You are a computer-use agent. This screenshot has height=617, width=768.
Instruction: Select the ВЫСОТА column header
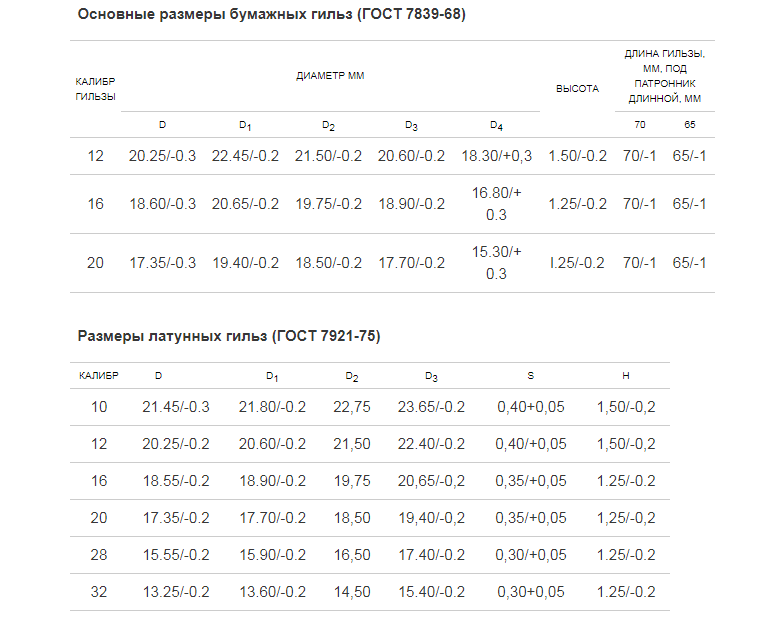(x=577, y=89)
